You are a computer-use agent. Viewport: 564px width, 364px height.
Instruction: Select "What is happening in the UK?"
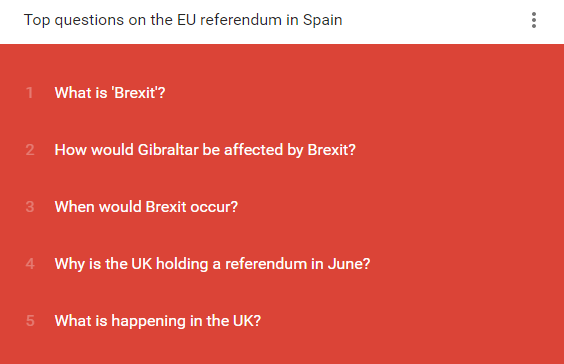pyautogui.click(x=158, y=321)
